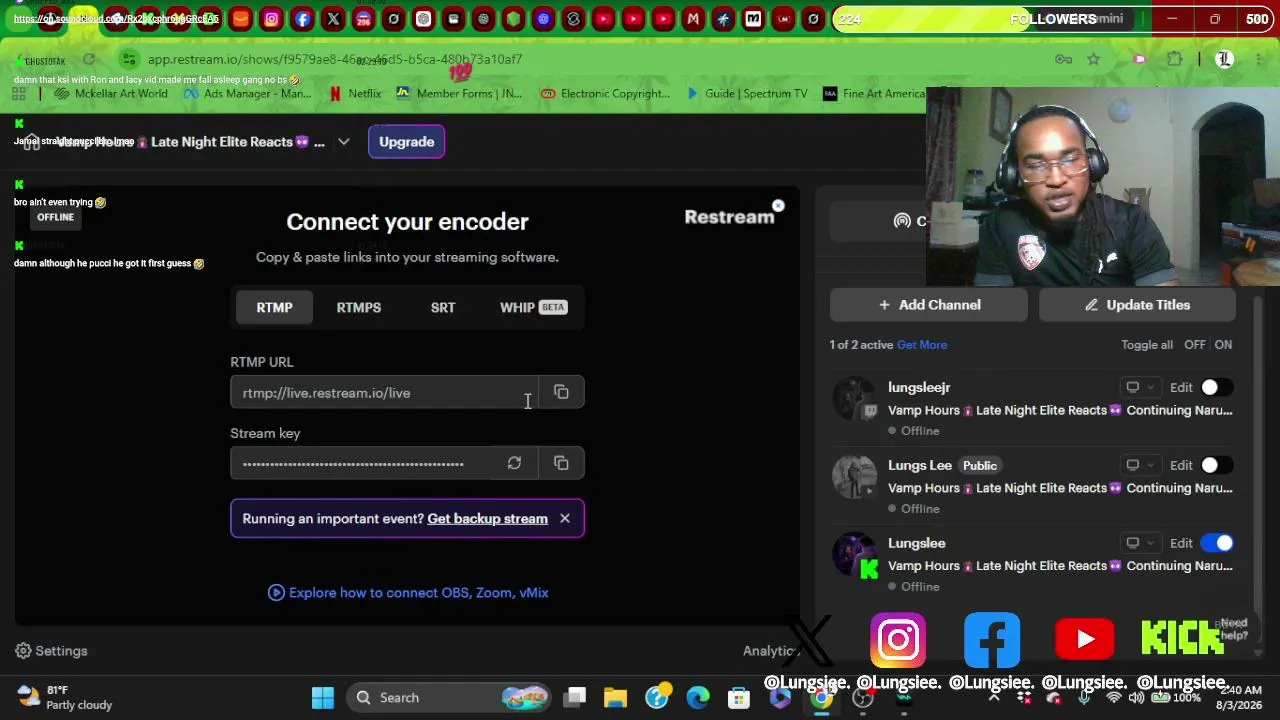Open the Guide Spectrum TV bookmark
The width and height of the screenshot is (1280, 720).
(x=747, y=93)
